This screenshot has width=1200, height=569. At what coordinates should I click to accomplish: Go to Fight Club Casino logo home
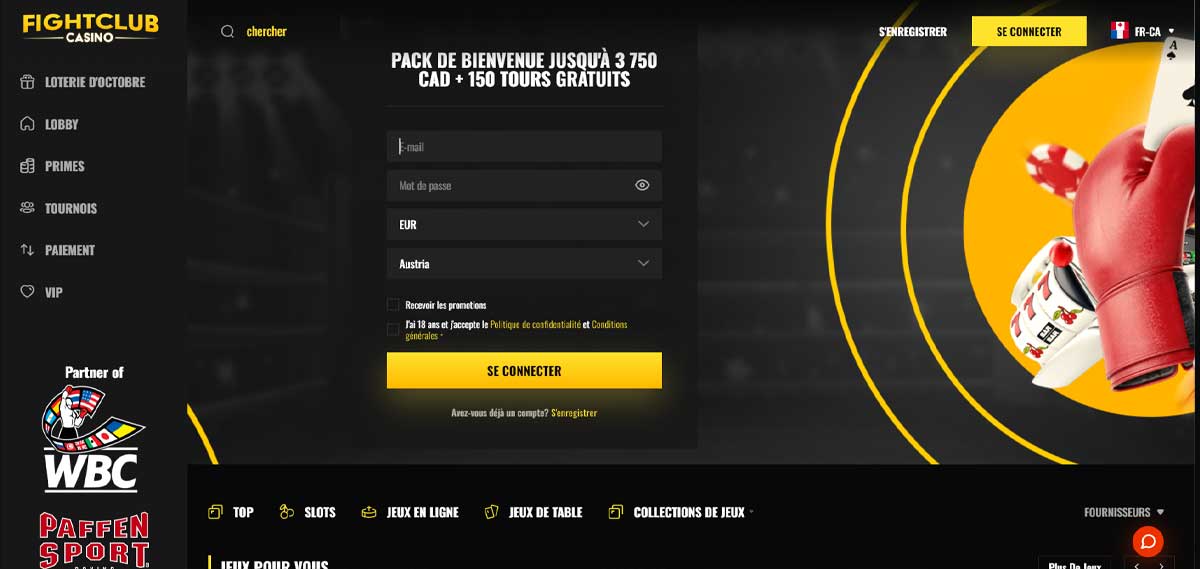point(91,27)
